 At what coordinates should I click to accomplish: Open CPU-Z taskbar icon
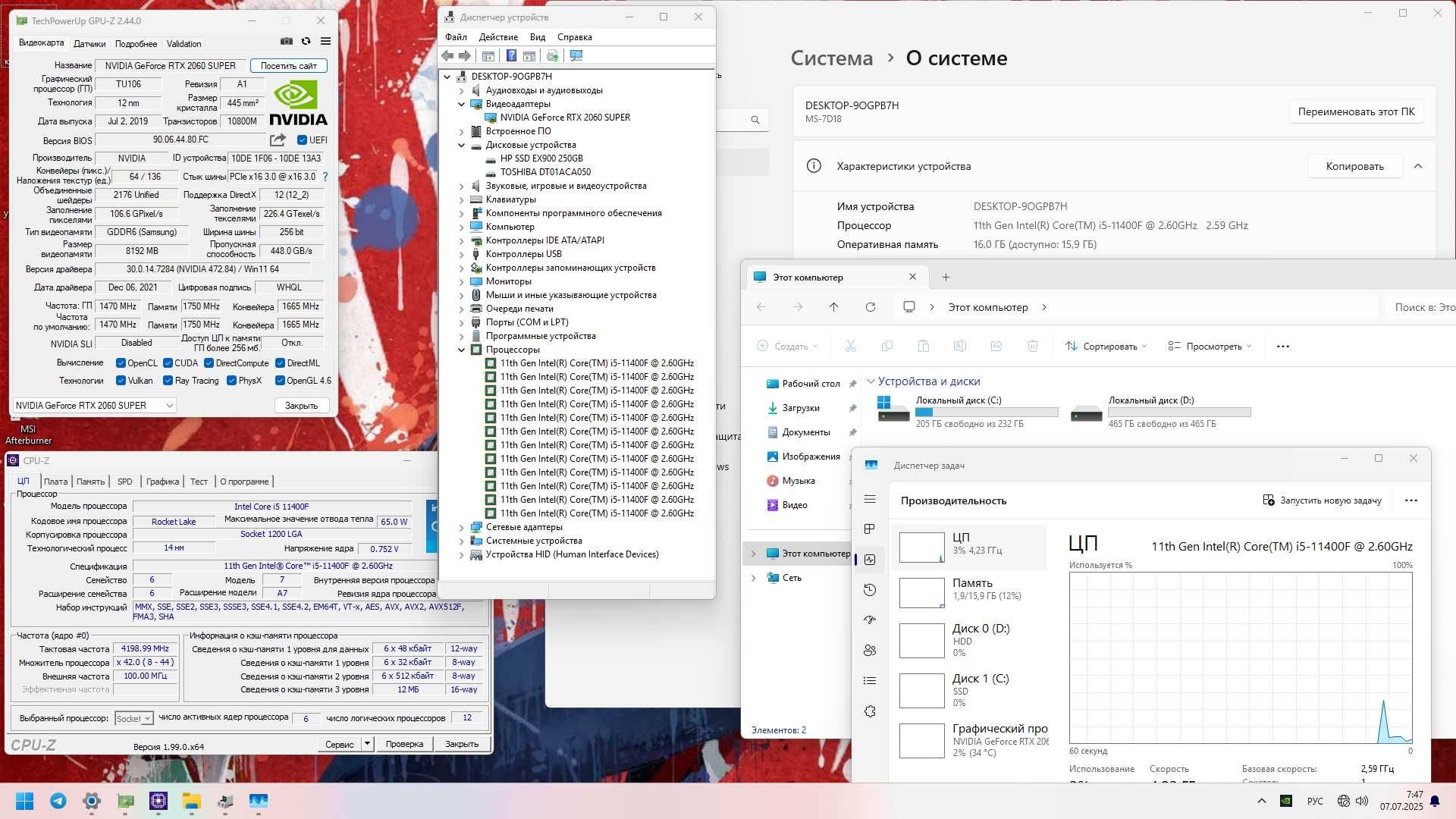[x=158, y=801]
